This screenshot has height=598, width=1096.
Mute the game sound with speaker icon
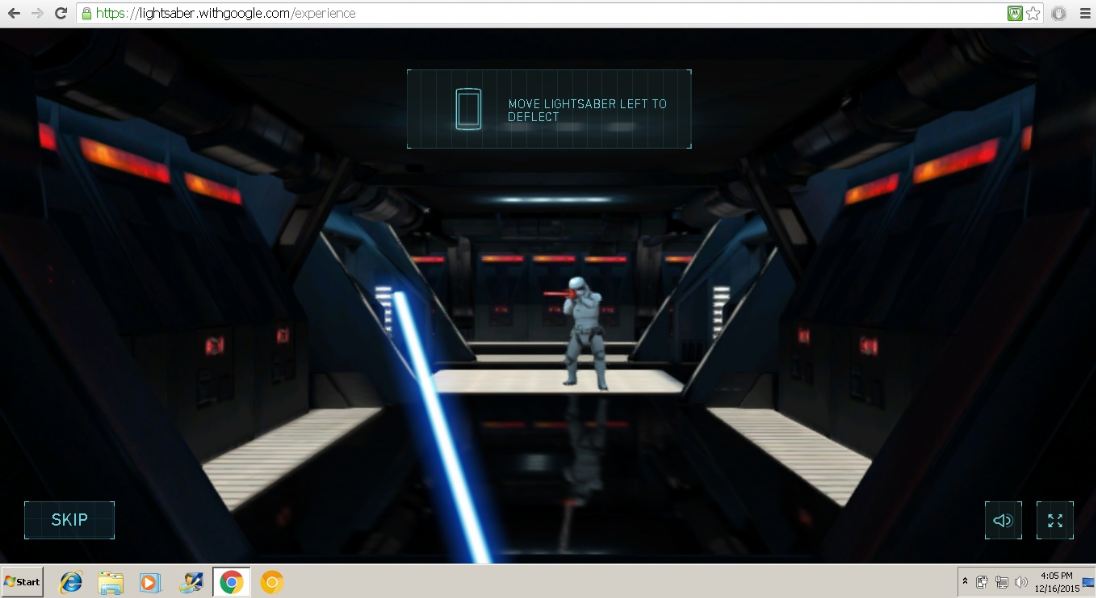[x=1003, y=520]
